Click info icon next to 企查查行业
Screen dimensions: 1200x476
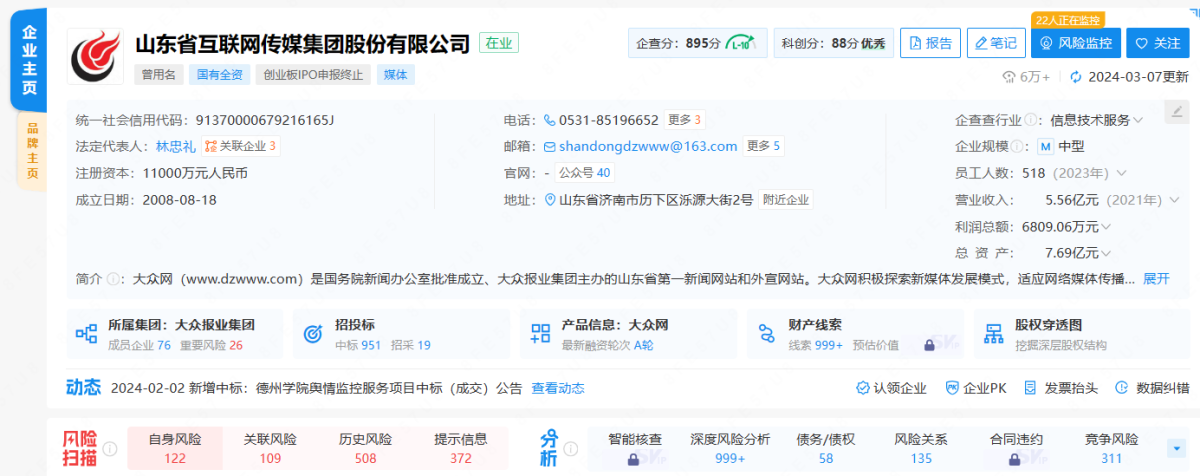point(1030,120)
